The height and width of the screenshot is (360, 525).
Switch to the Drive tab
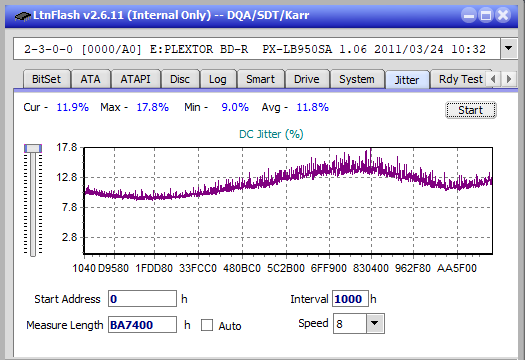tap(306, 79)
